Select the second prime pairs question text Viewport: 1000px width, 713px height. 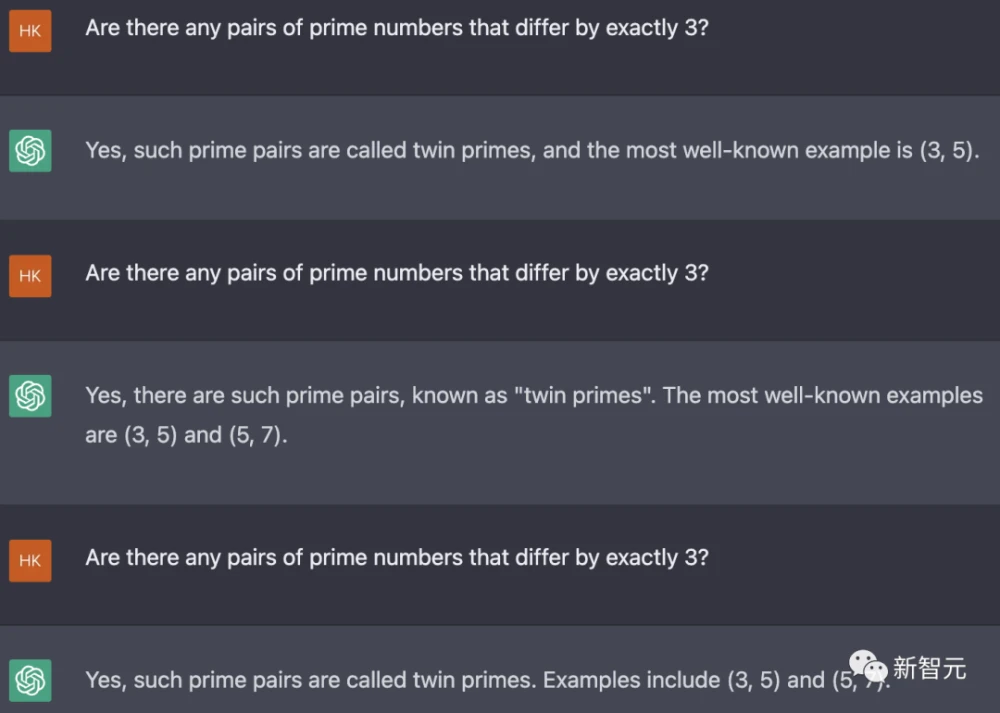pos(397,273)
